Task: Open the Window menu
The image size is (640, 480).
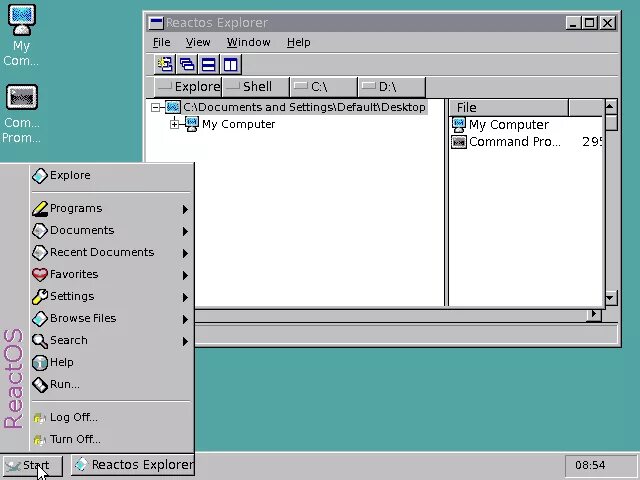Action: pos(249,42)
